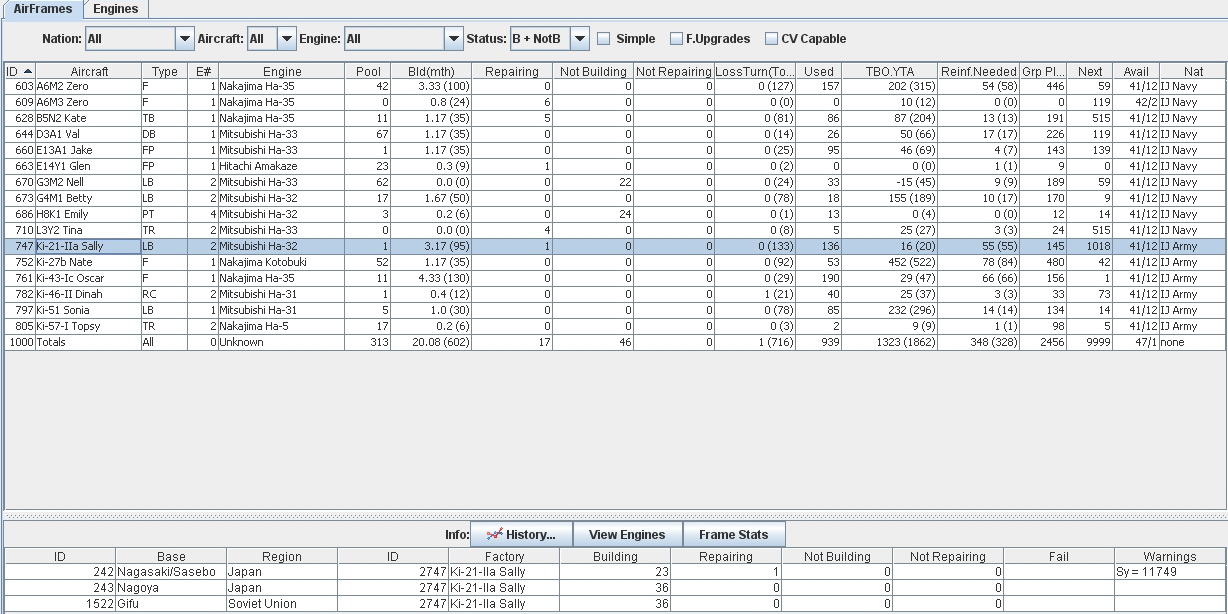This screenshot has width=1228, height=614.
Task: Open the Nation dropdown
Action: coord(185,39)
